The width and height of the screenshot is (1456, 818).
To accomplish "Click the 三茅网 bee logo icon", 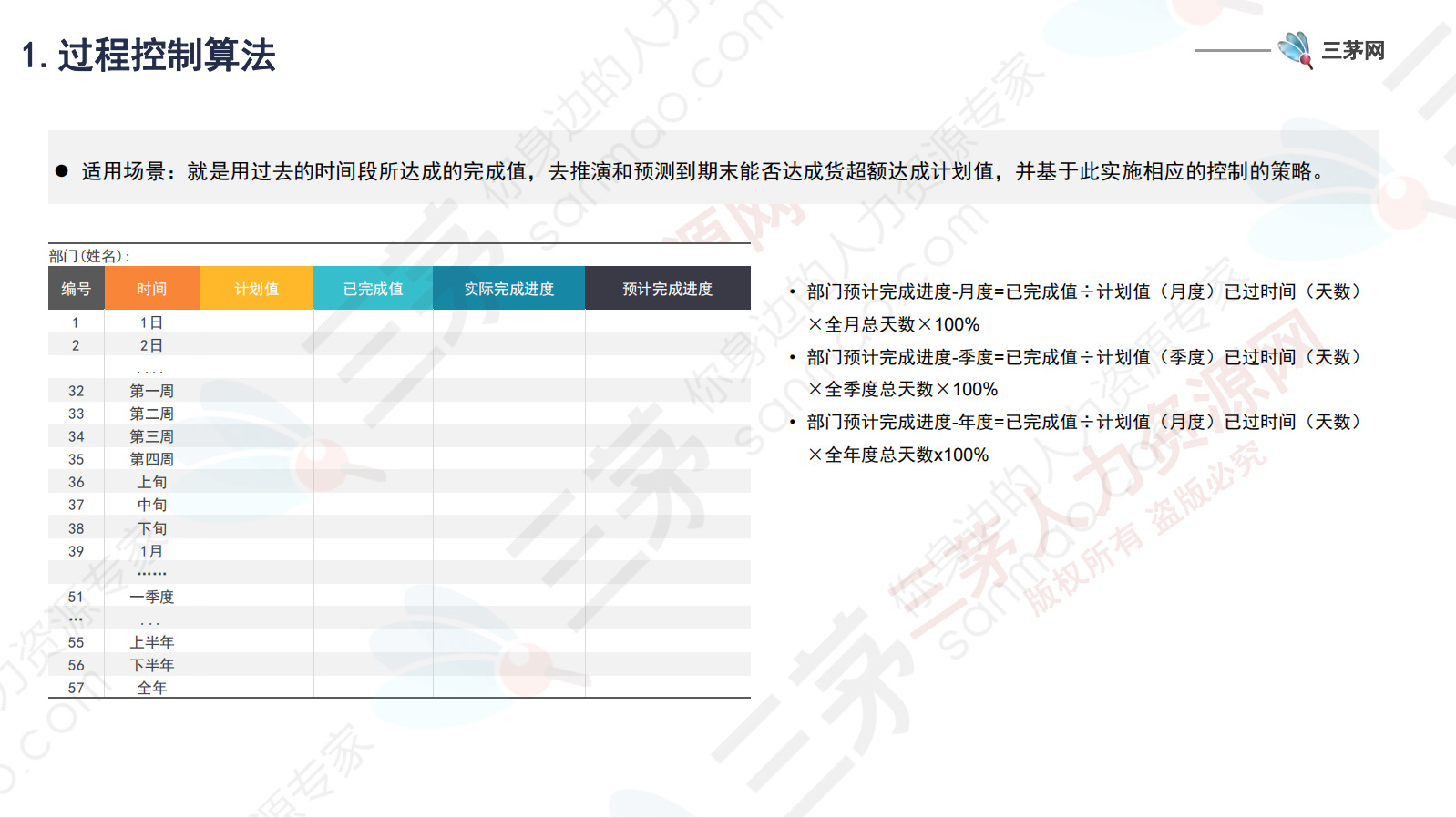I will point(1295,49).
